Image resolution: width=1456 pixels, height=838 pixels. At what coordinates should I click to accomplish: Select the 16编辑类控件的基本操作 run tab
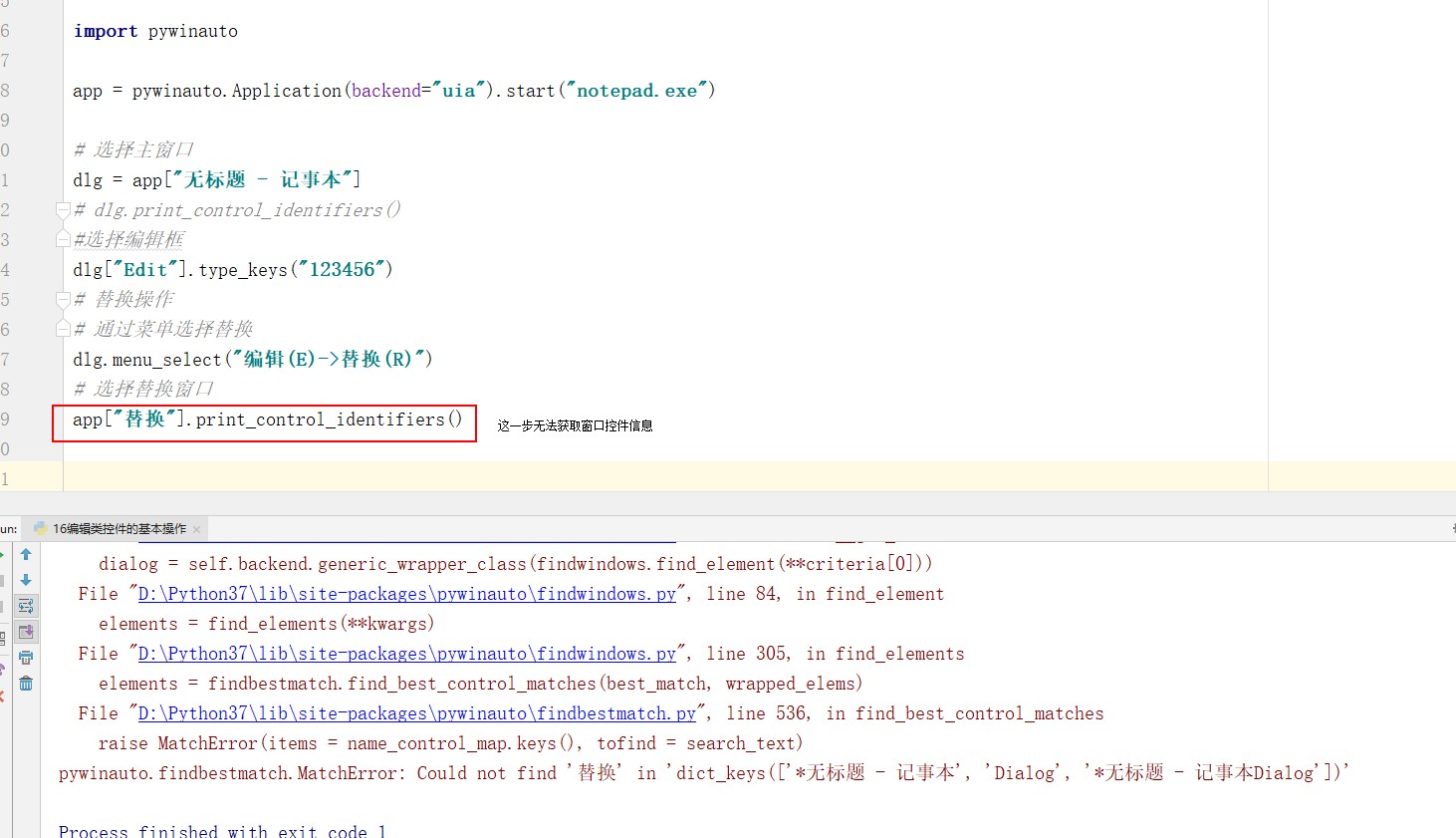coord(119,529)
